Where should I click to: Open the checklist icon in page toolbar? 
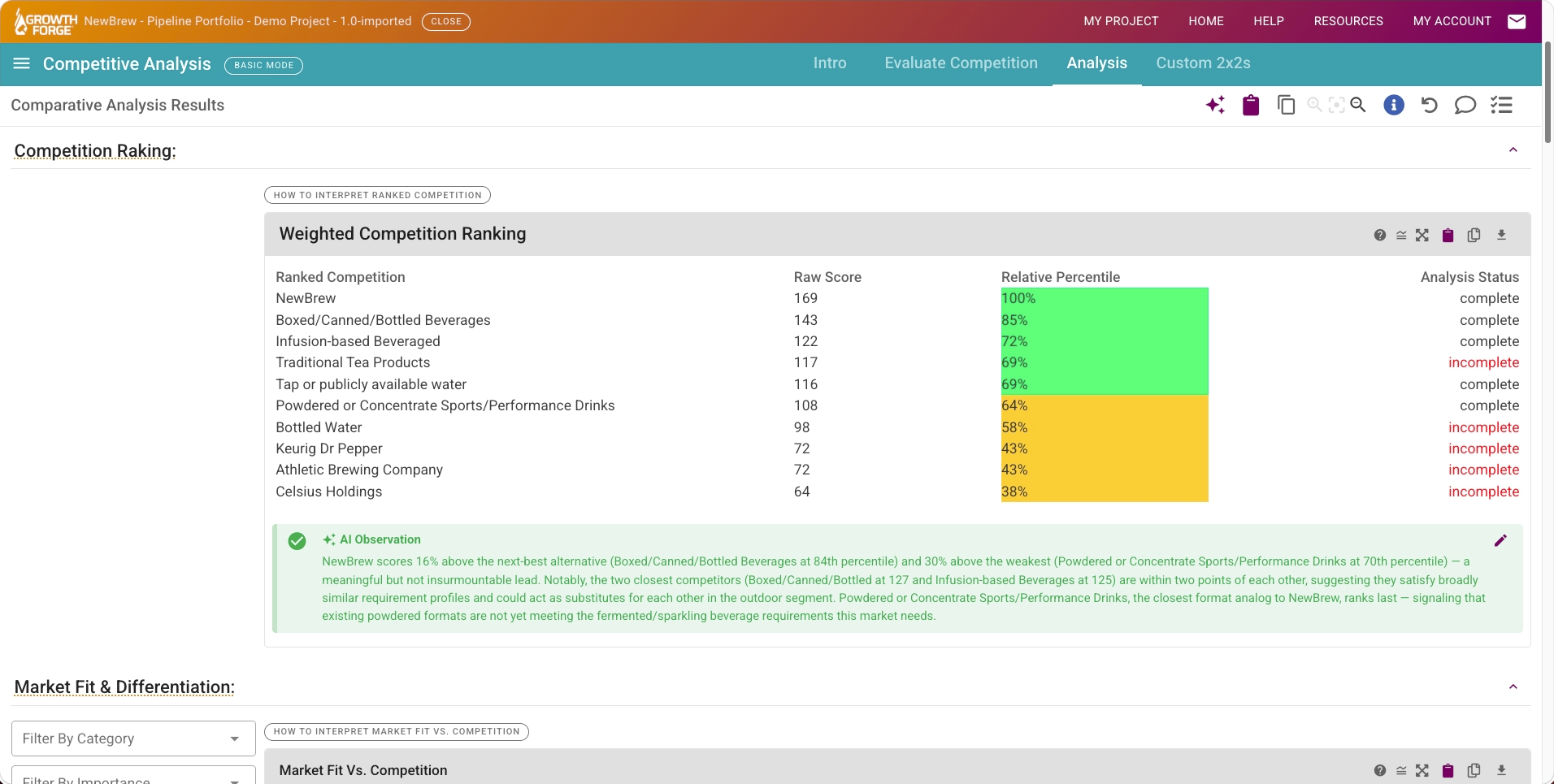1501,105
